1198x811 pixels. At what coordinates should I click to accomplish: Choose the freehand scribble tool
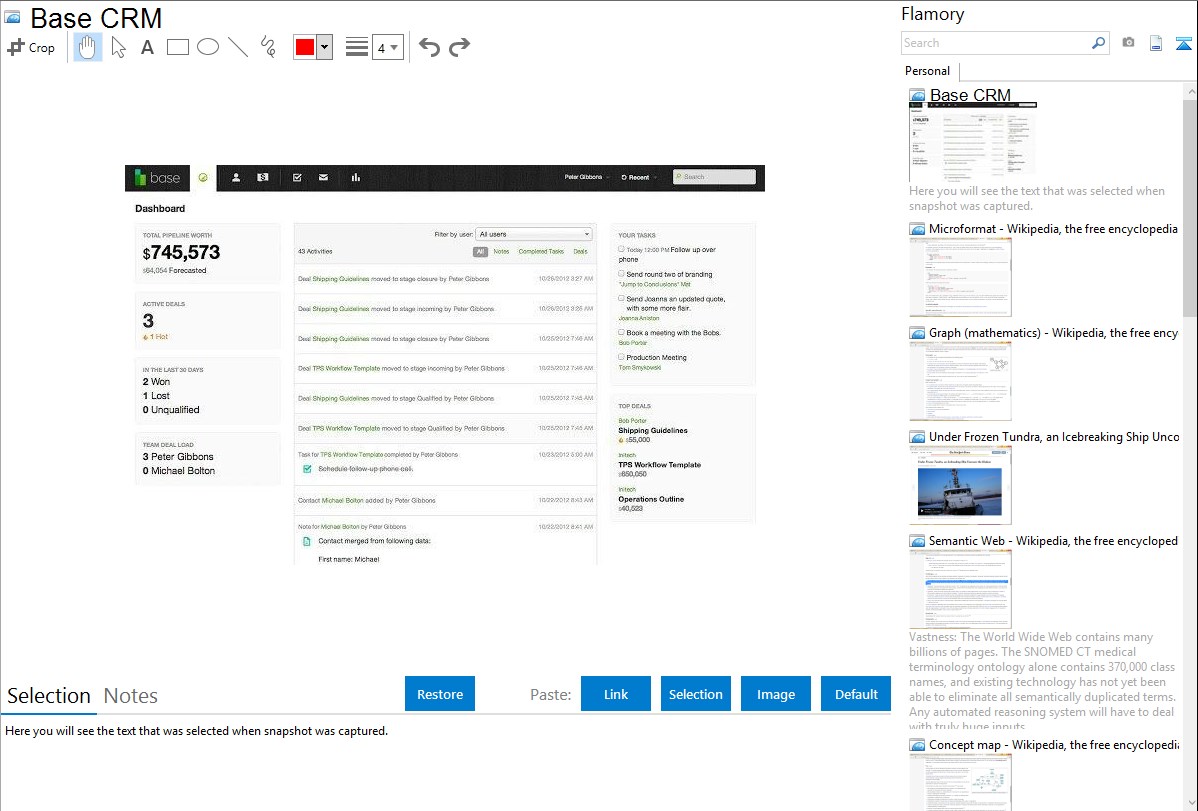[268, 47]
